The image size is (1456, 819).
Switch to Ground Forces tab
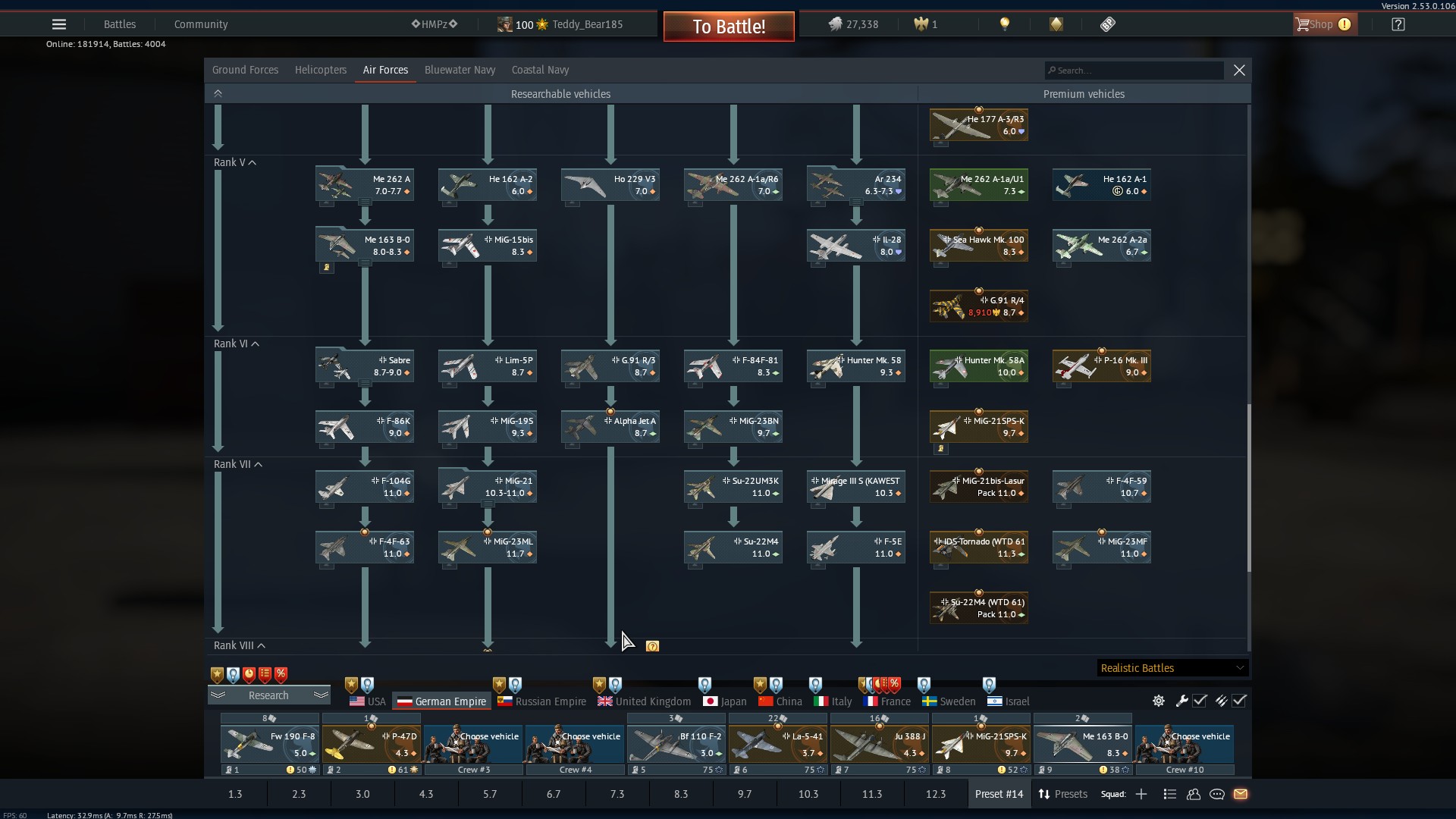point(245,70)
